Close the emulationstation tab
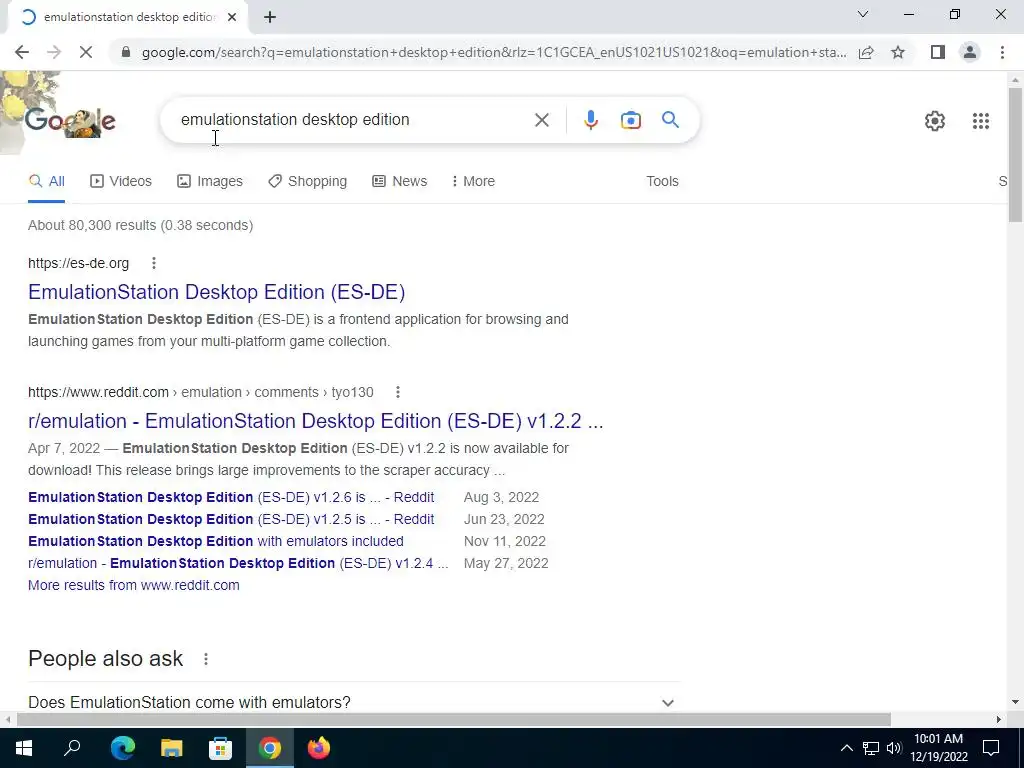 point(232,17)
